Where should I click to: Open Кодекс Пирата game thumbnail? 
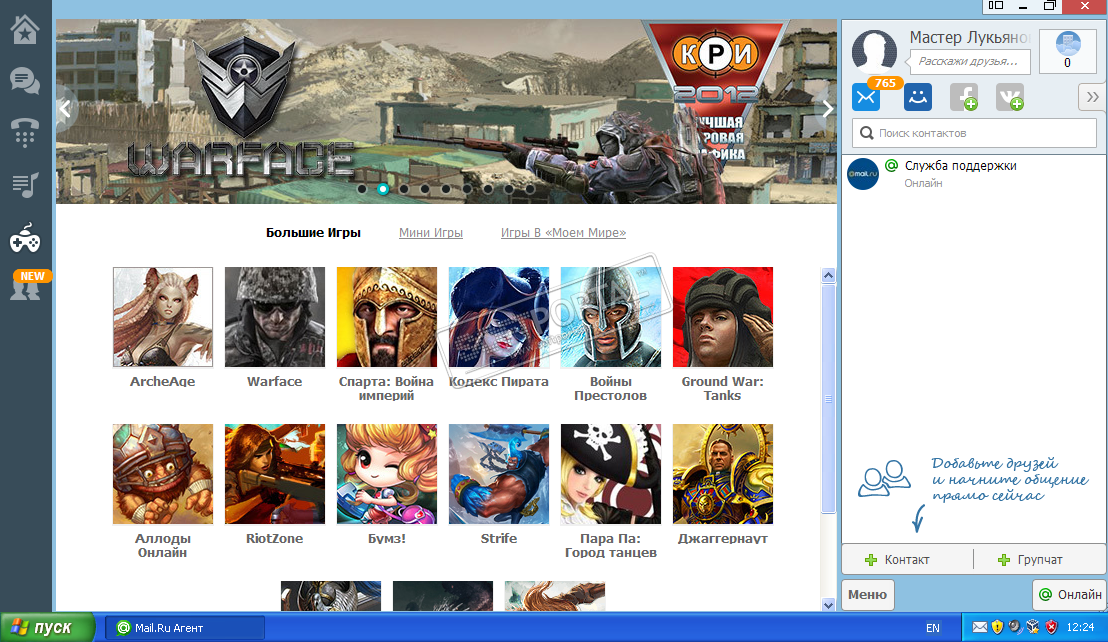(499, 317)
